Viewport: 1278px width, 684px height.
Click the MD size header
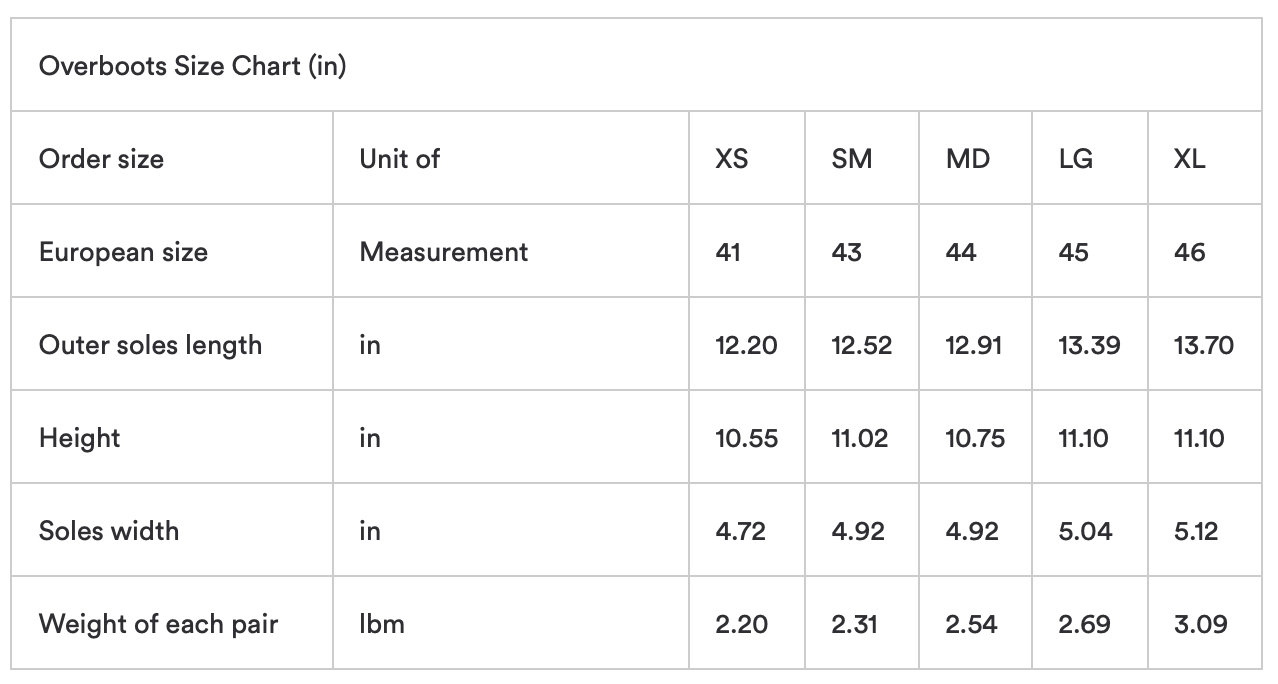click(967, 159)
